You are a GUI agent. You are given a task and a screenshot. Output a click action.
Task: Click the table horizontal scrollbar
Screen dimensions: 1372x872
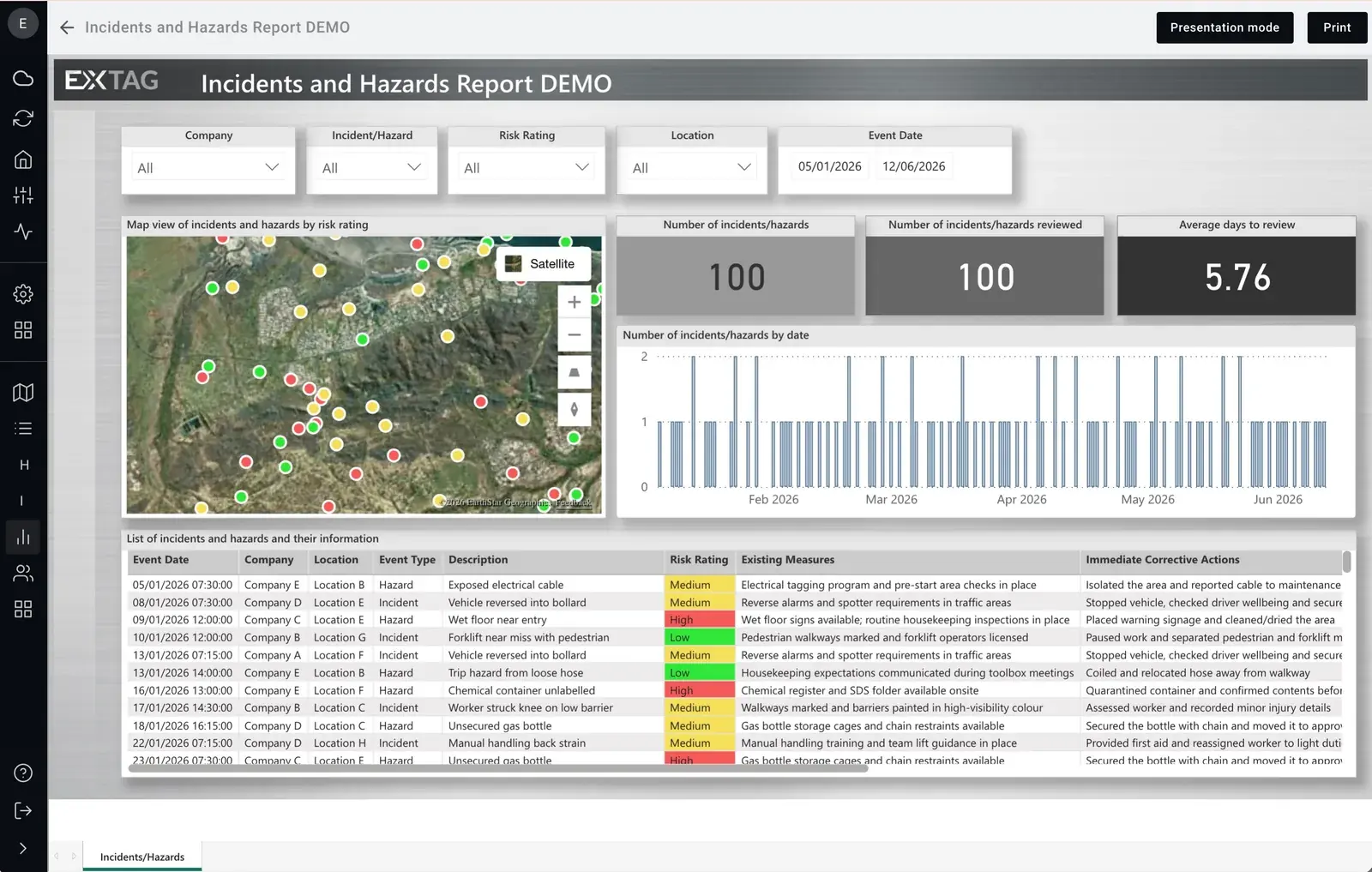click(497, 768)
